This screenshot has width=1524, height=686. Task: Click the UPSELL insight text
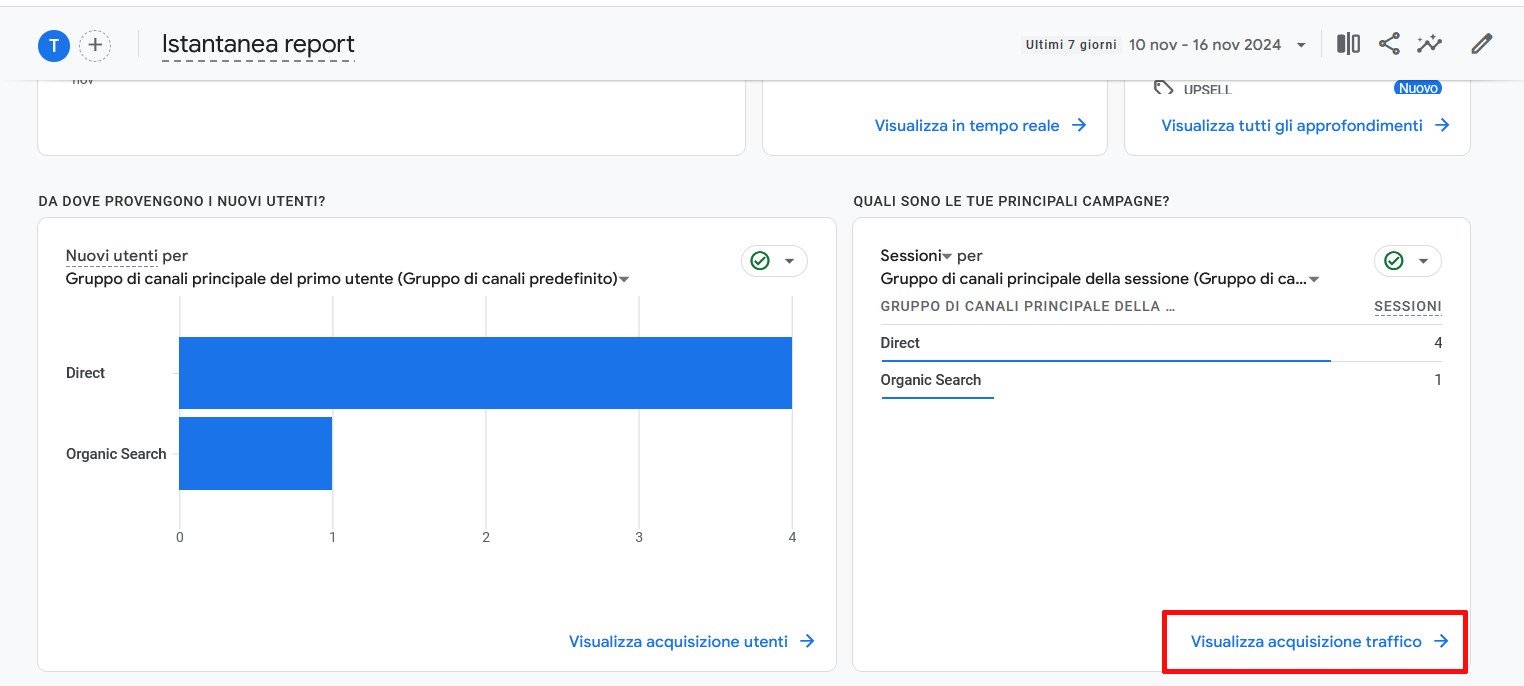[1207, 89]
